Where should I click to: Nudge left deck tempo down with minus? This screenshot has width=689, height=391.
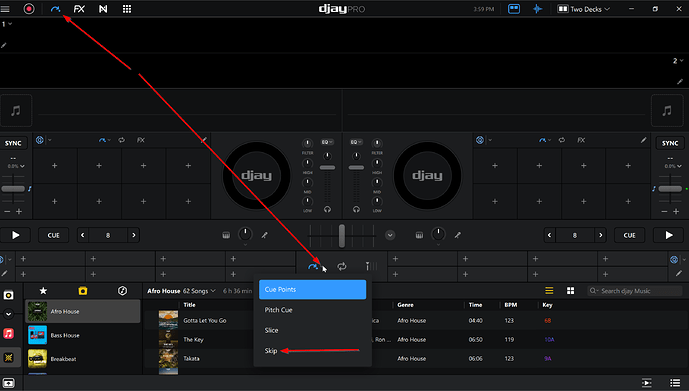[7, 212]
